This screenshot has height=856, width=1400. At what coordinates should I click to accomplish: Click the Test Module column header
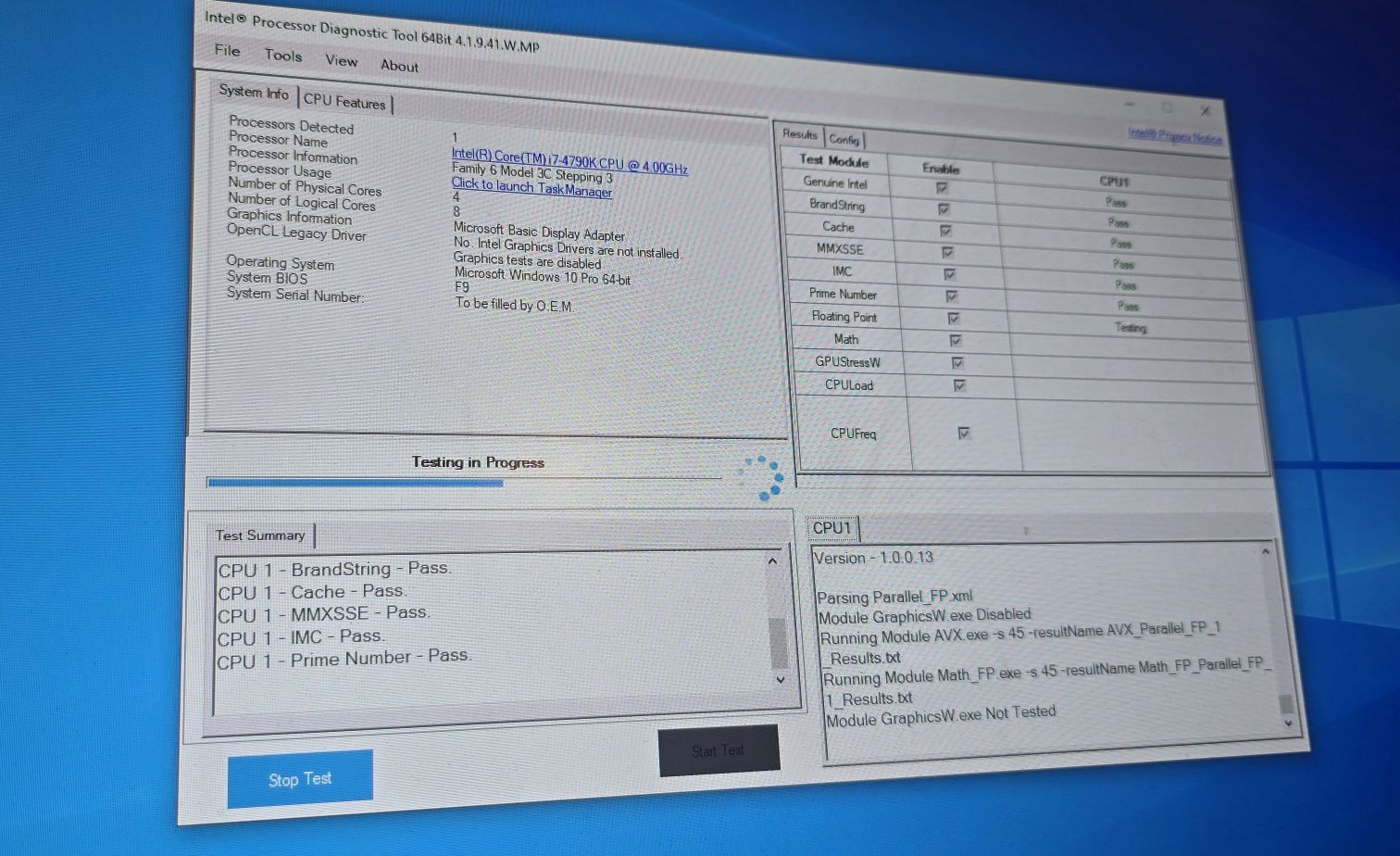click(834, 161)
